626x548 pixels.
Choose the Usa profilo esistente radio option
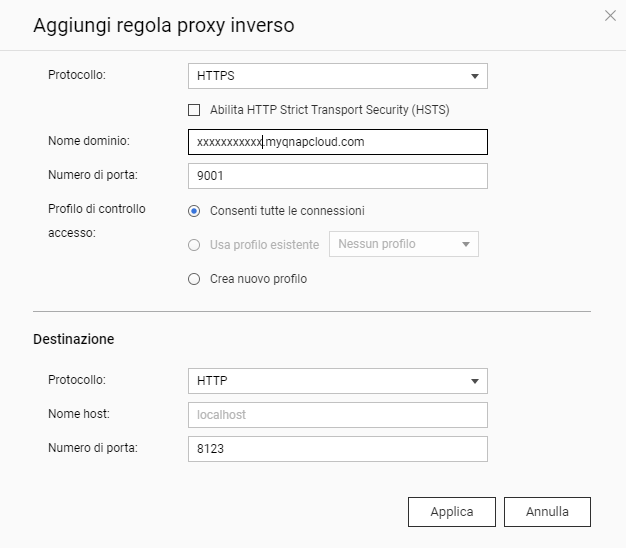[x=195, y=244]
